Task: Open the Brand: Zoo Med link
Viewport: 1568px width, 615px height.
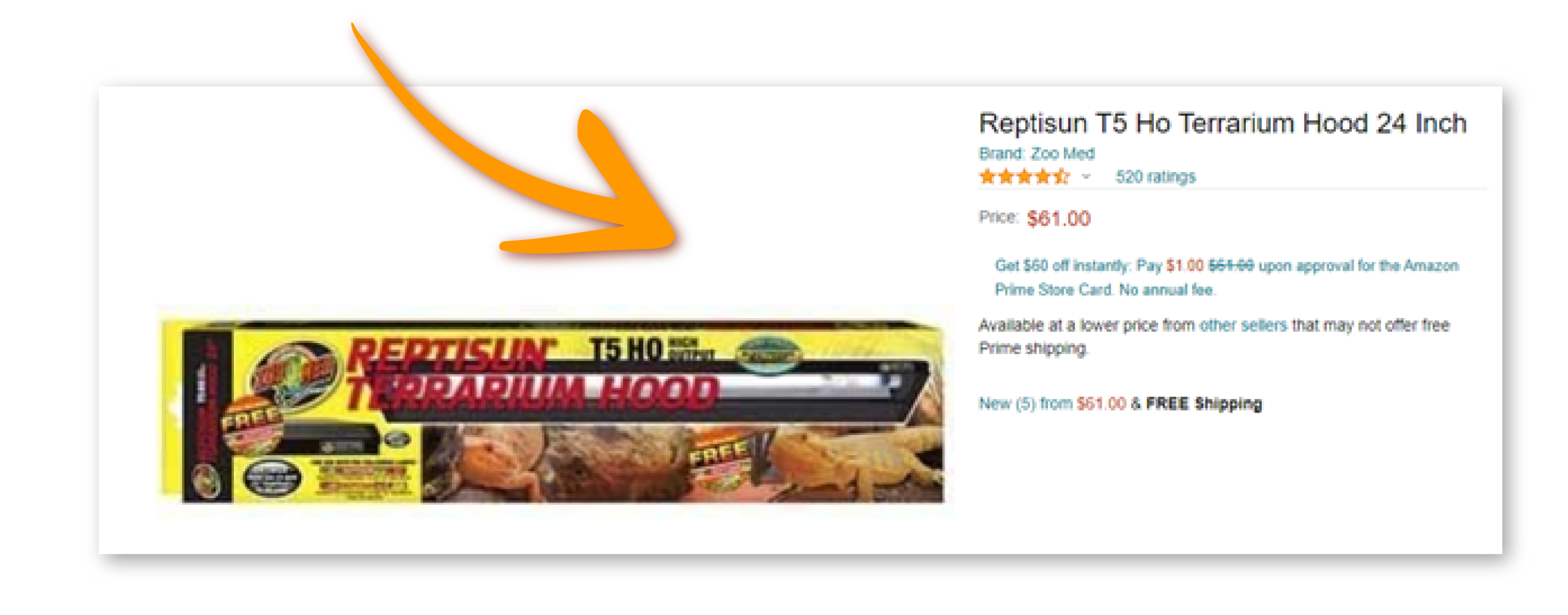Action: tap(1036, 153)
